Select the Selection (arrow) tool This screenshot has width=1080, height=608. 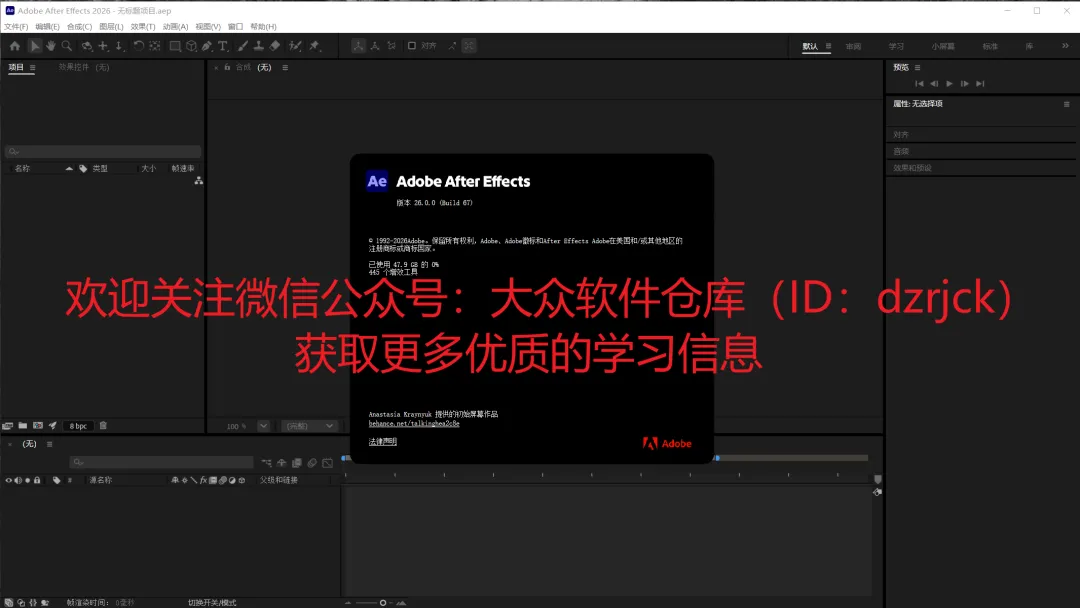[34, 46]
